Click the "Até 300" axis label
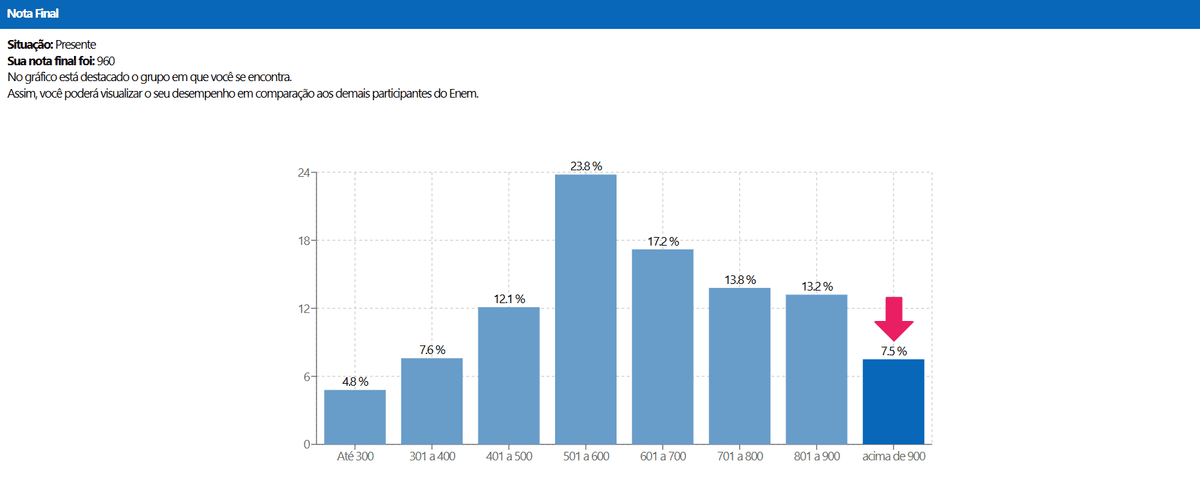The image size is (1200, 482). [x=355, y=457]
